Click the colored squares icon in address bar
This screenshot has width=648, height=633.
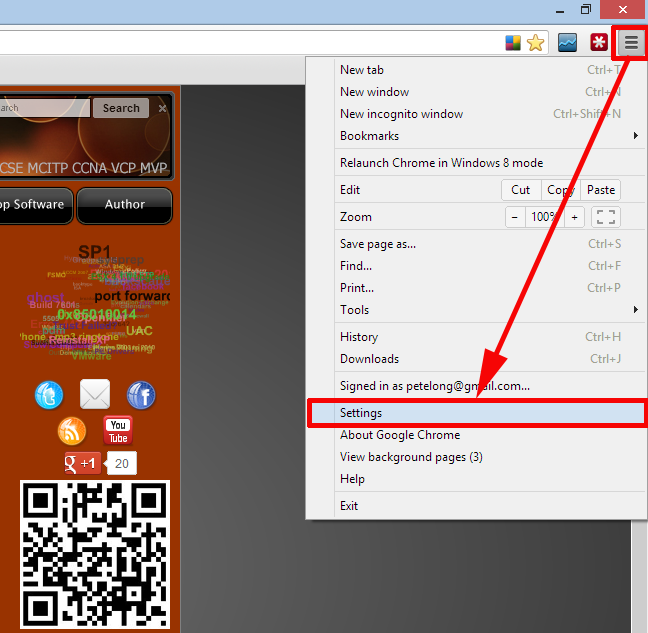[513, 43]
